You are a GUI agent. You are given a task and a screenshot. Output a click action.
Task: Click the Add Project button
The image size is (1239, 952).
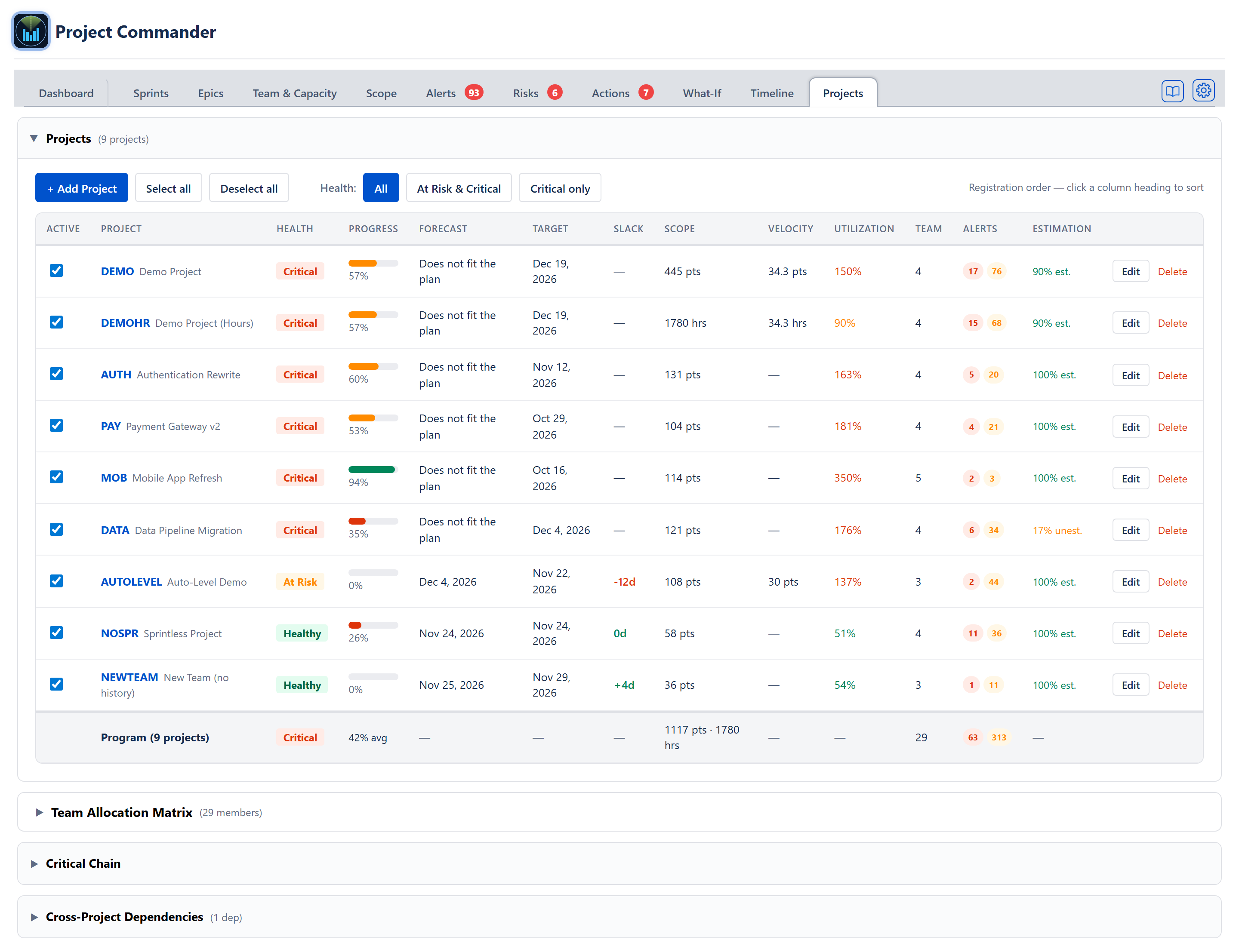click(x=82, y=188)
